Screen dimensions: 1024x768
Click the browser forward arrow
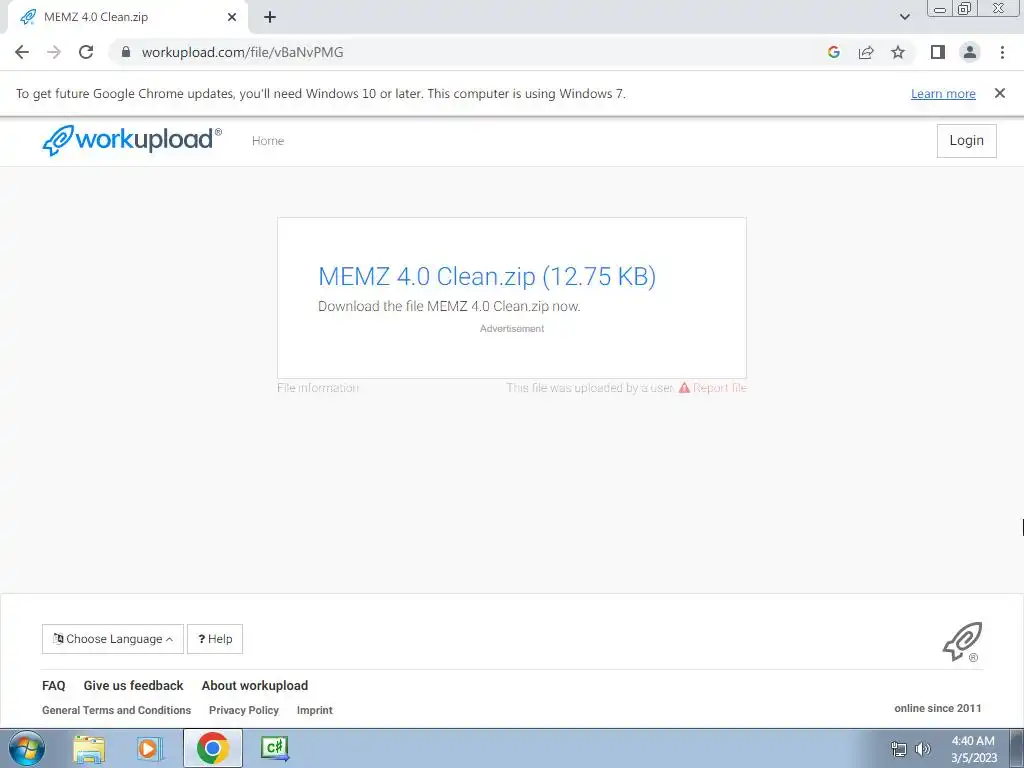(x=54, y=52)
